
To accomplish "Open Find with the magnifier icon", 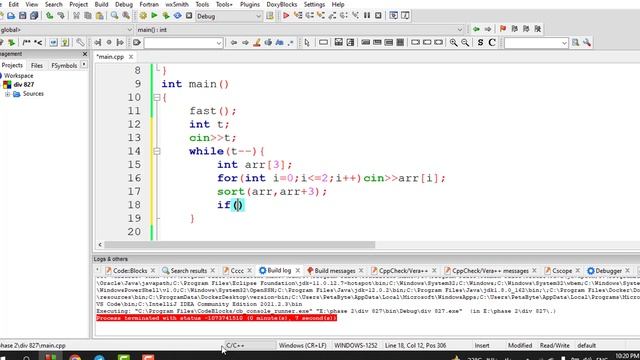I will (x=115, y=16).
